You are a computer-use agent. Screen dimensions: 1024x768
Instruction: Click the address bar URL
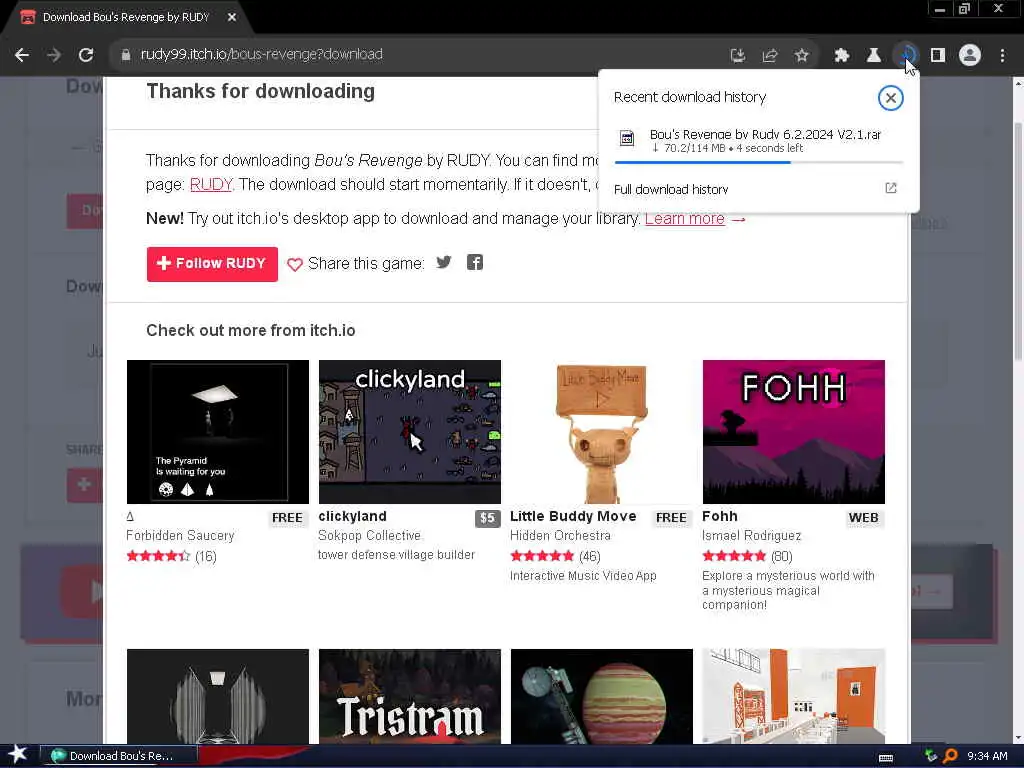(261, 54)
